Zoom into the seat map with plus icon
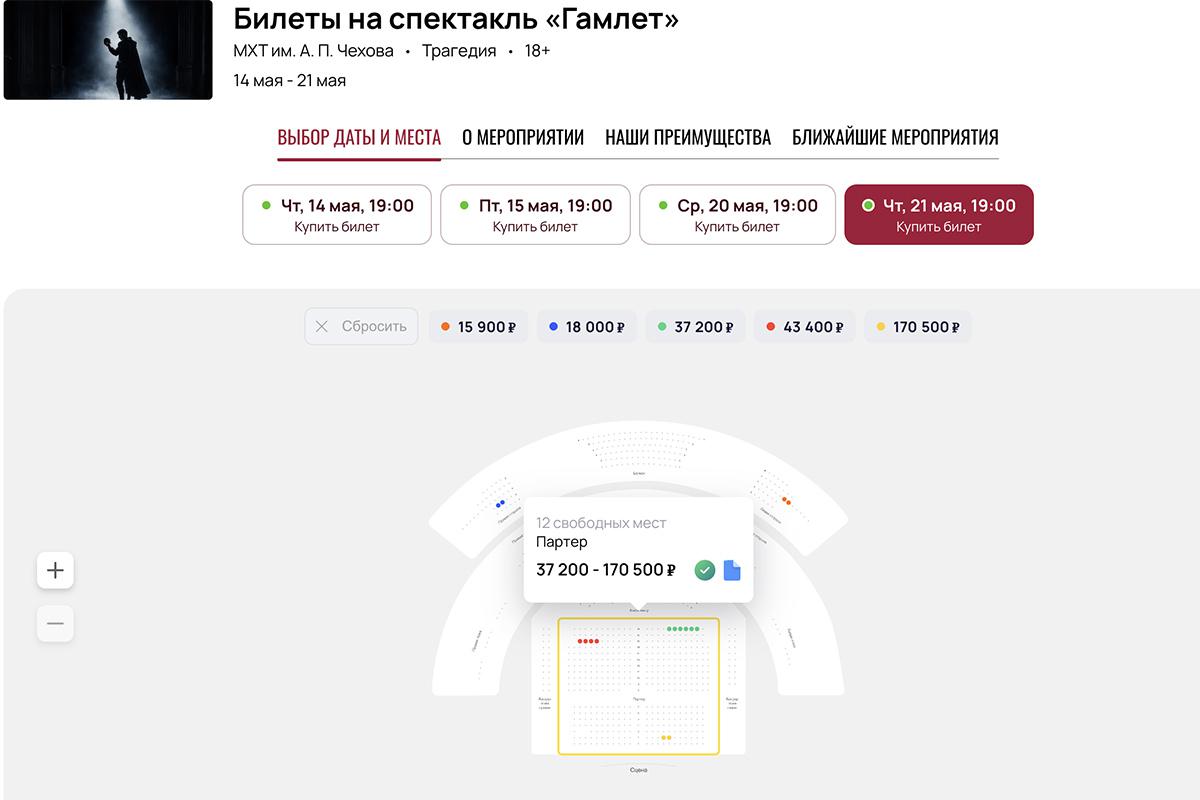Screen dimensions: 1200x800 tap(55, 570)
